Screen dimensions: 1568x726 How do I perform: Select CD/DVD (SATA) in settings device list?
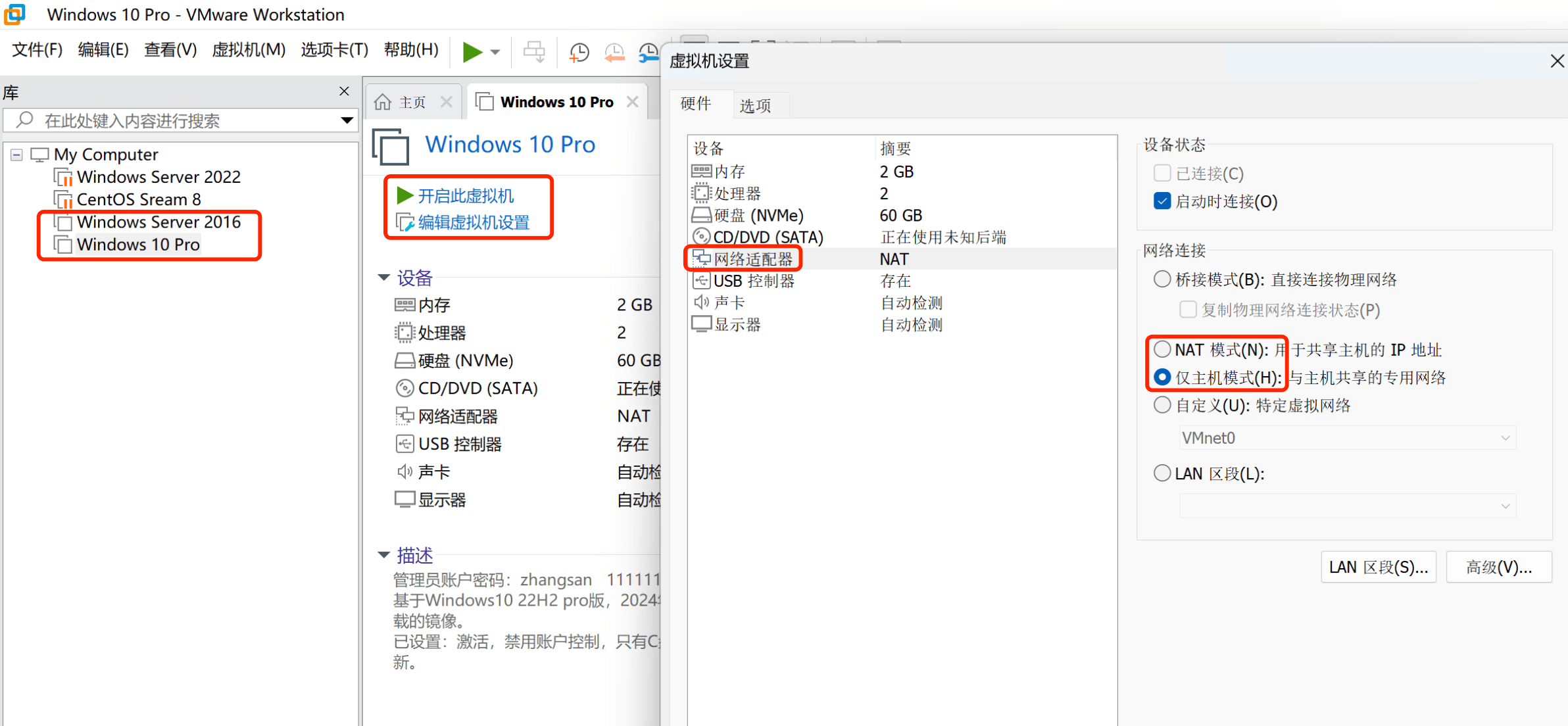902,237
